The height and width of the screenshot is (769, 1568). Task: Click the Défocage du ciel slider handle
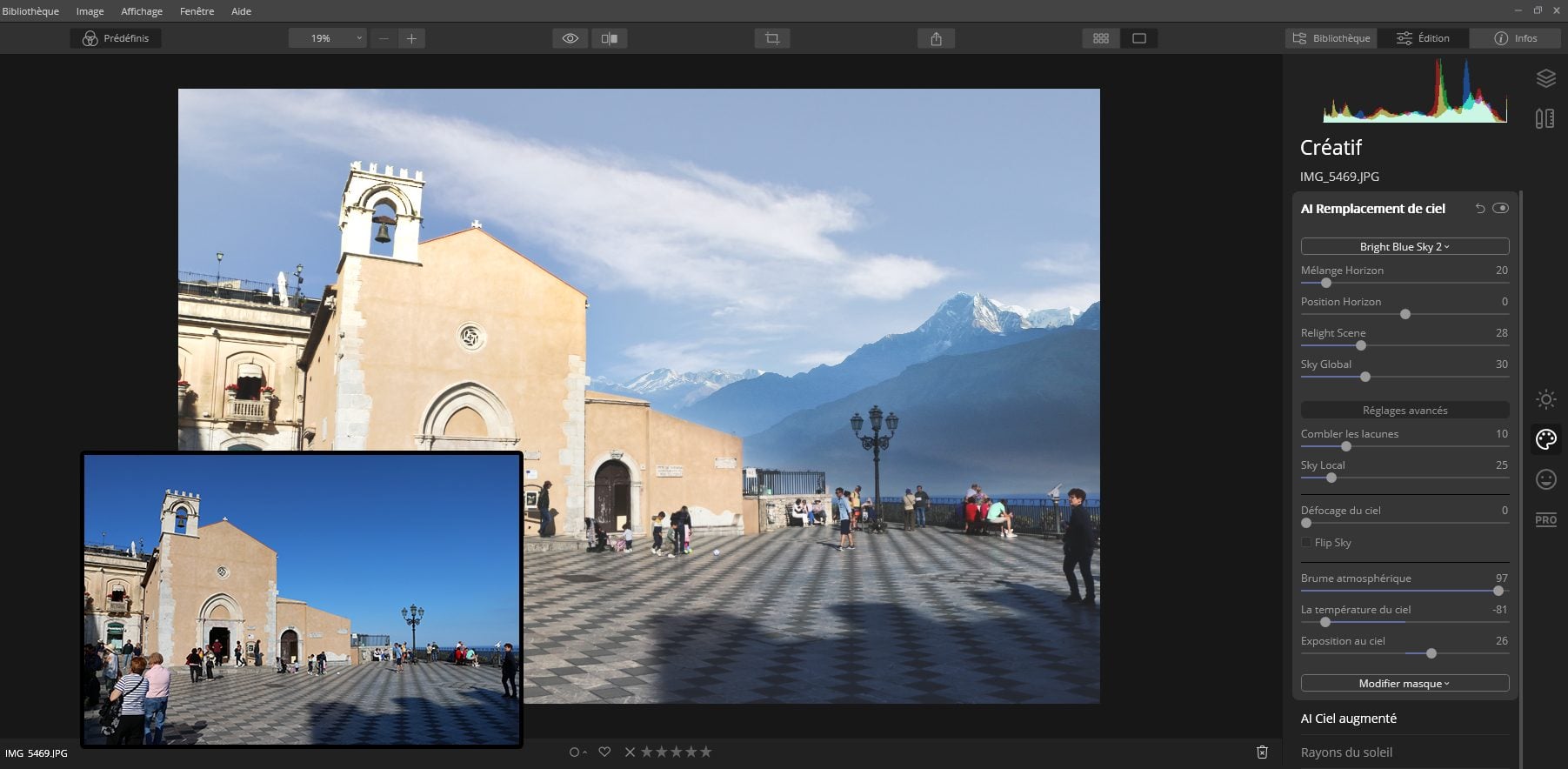click(x=1306, y=523)
